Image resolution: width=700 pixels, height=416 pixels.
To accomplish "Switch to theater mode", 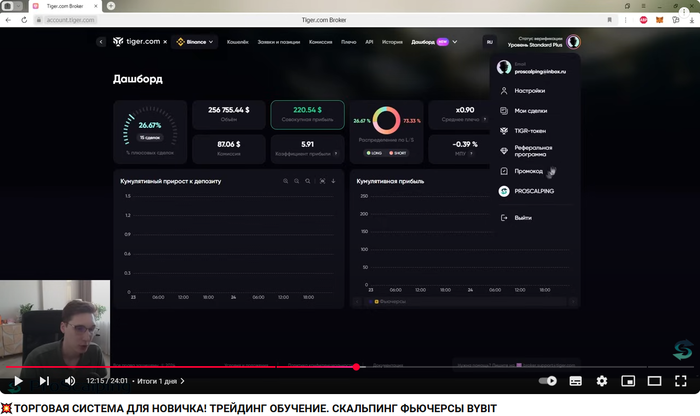I will (654, 381).
